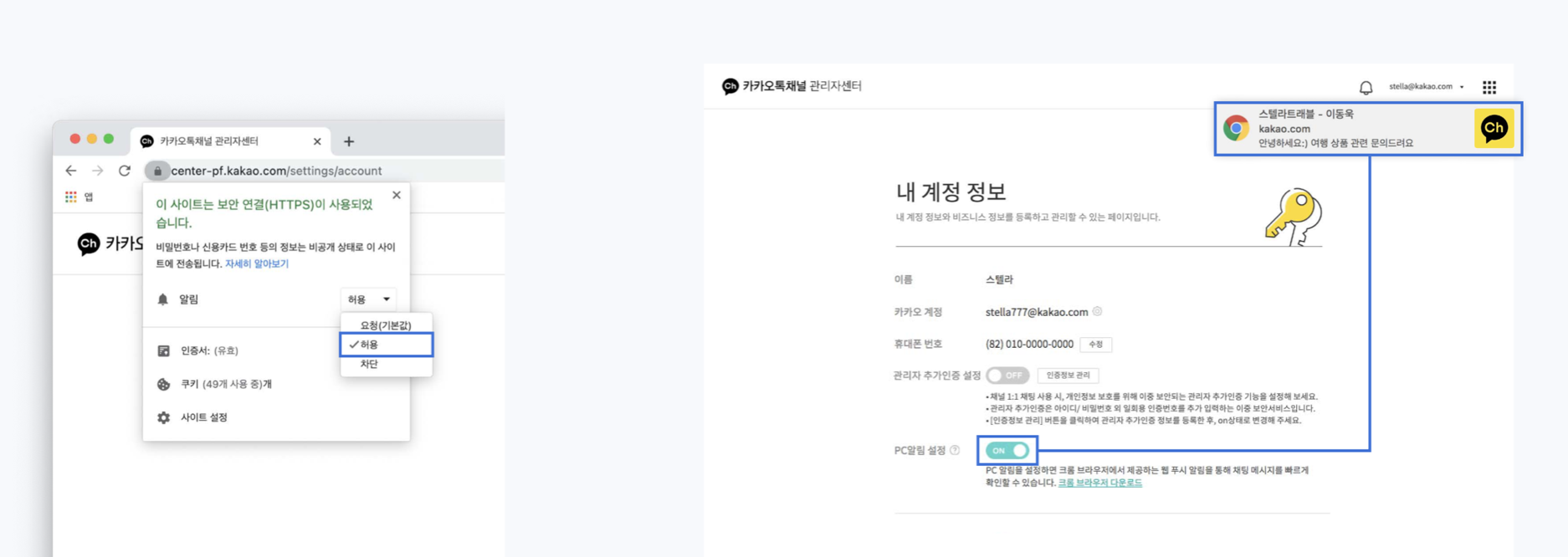Click the 인증정보 관리 button

pyautogui.click(x=1068, y=376)
